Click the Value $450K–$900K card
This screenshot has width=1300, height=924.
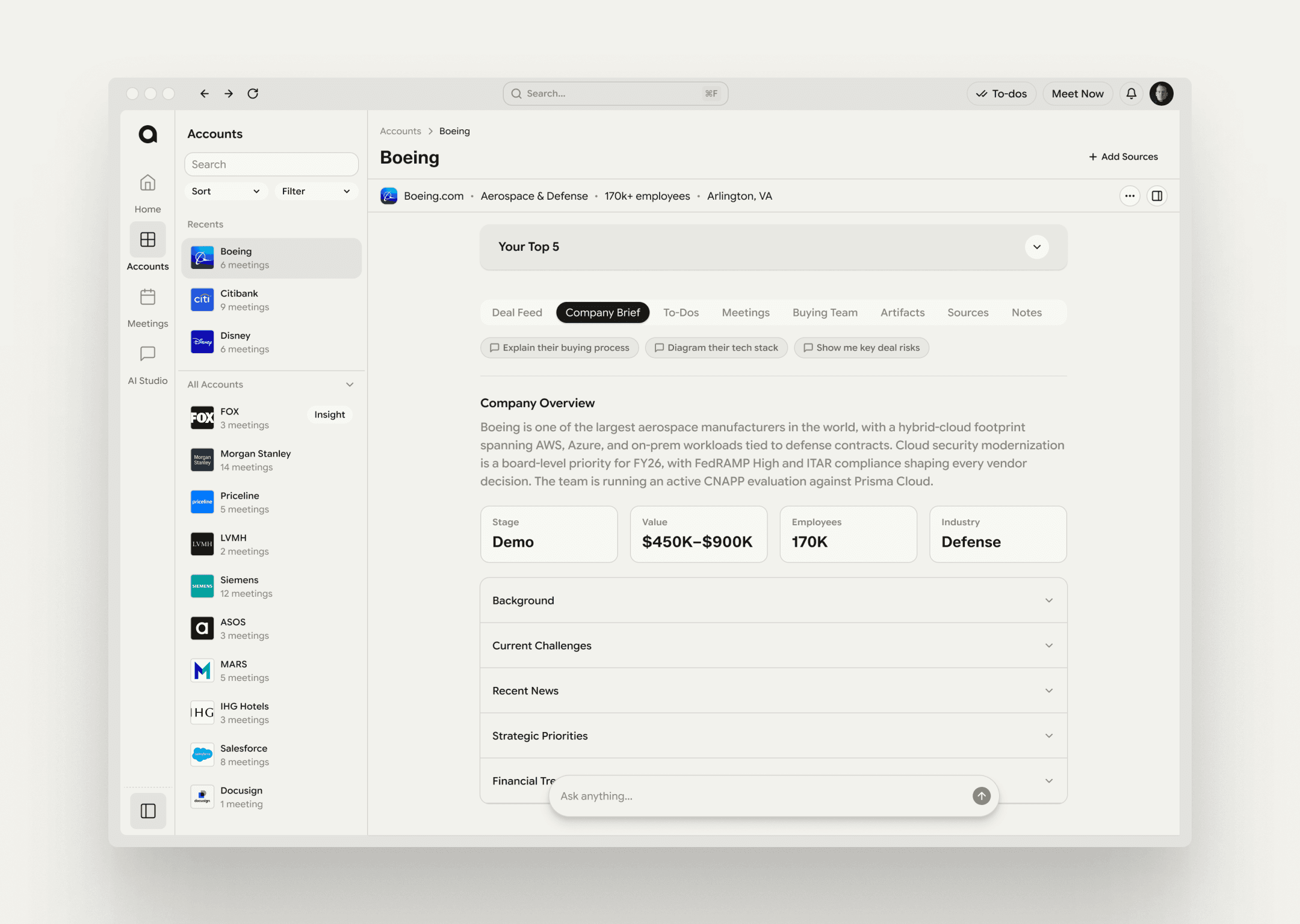[x=698, y=534]
